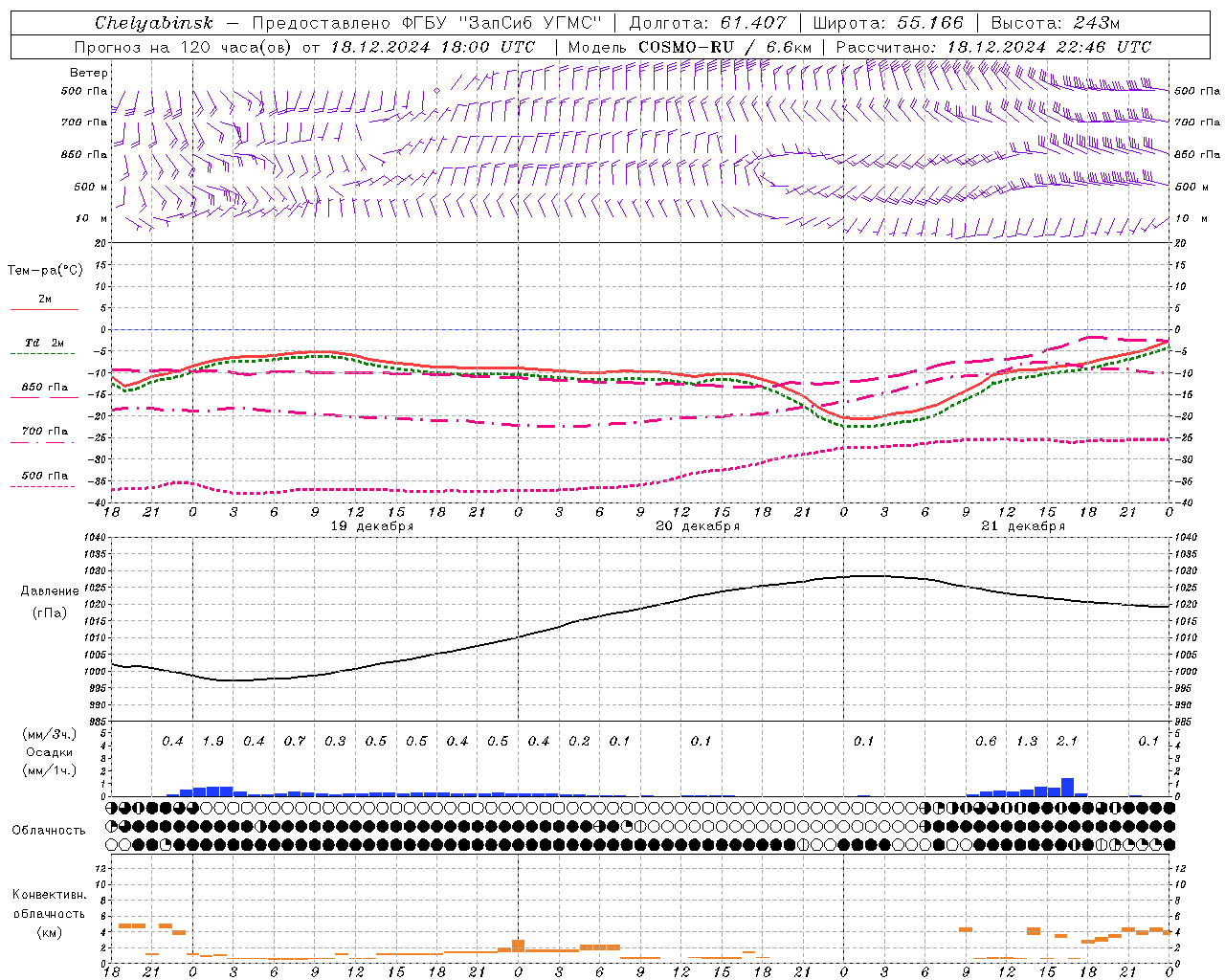
Task: Click the latitude value Широта: 55.166
Action: tap(887, 23)
